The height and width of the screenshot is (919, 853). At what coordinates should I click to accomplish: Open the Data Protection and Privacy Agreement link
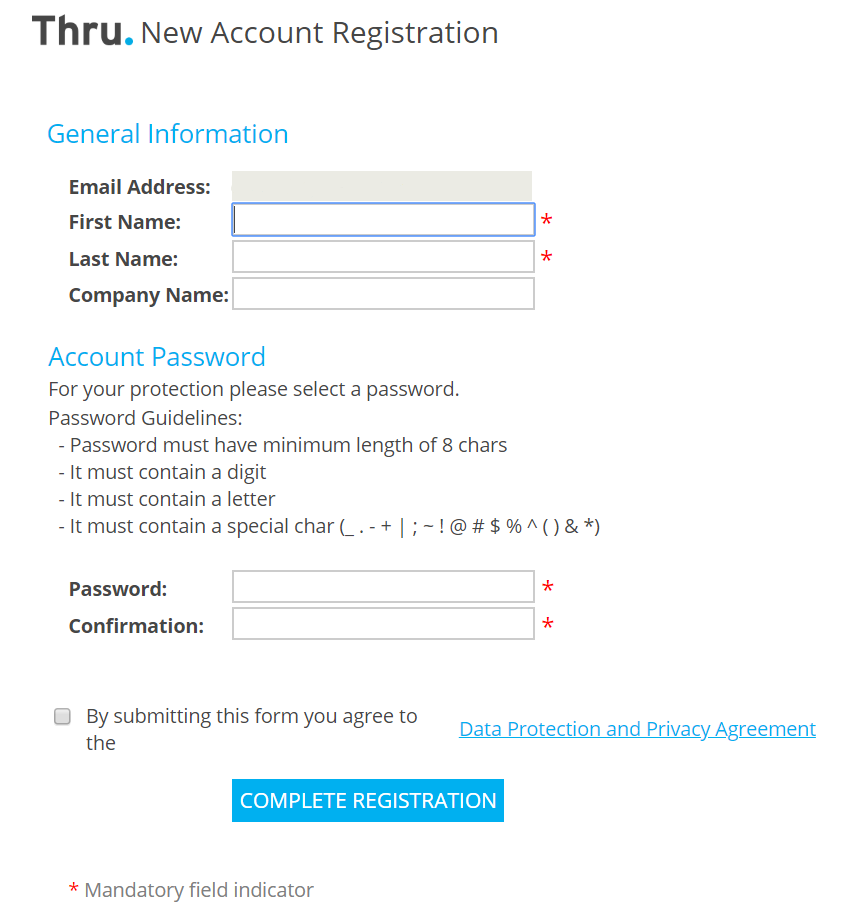pos(637,729)
